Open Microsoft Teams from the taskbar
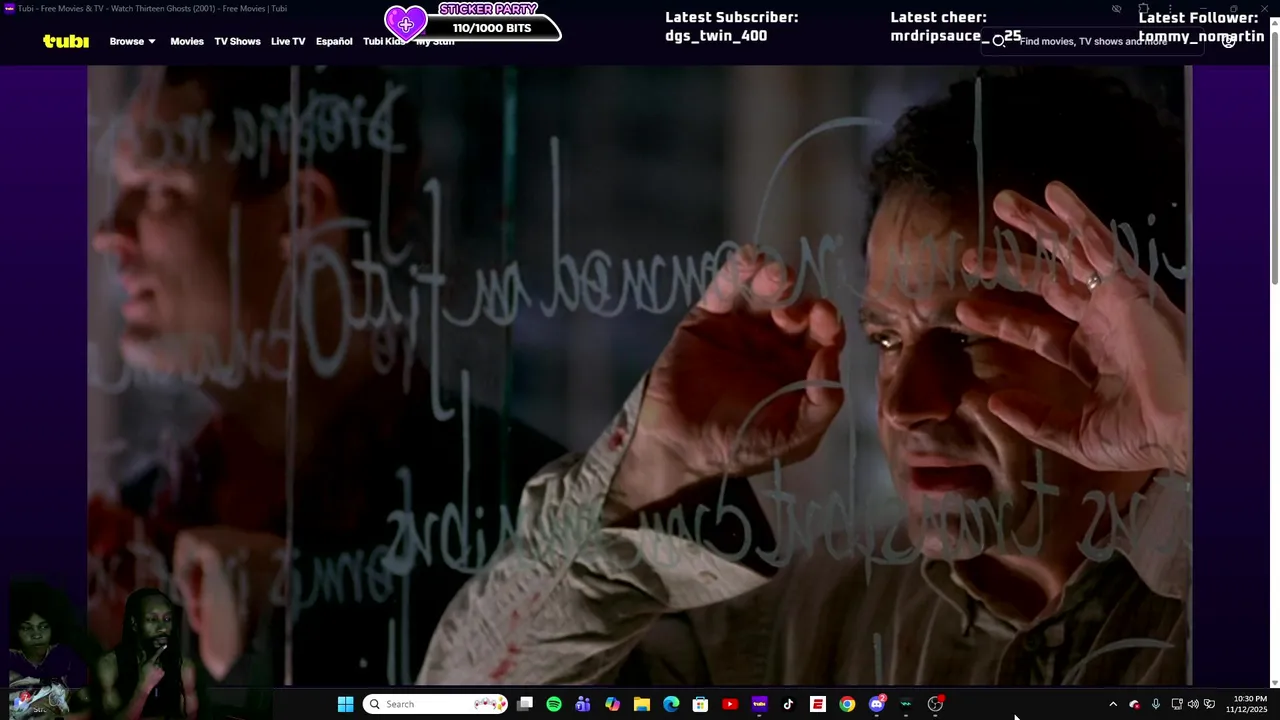 [583, 704]
